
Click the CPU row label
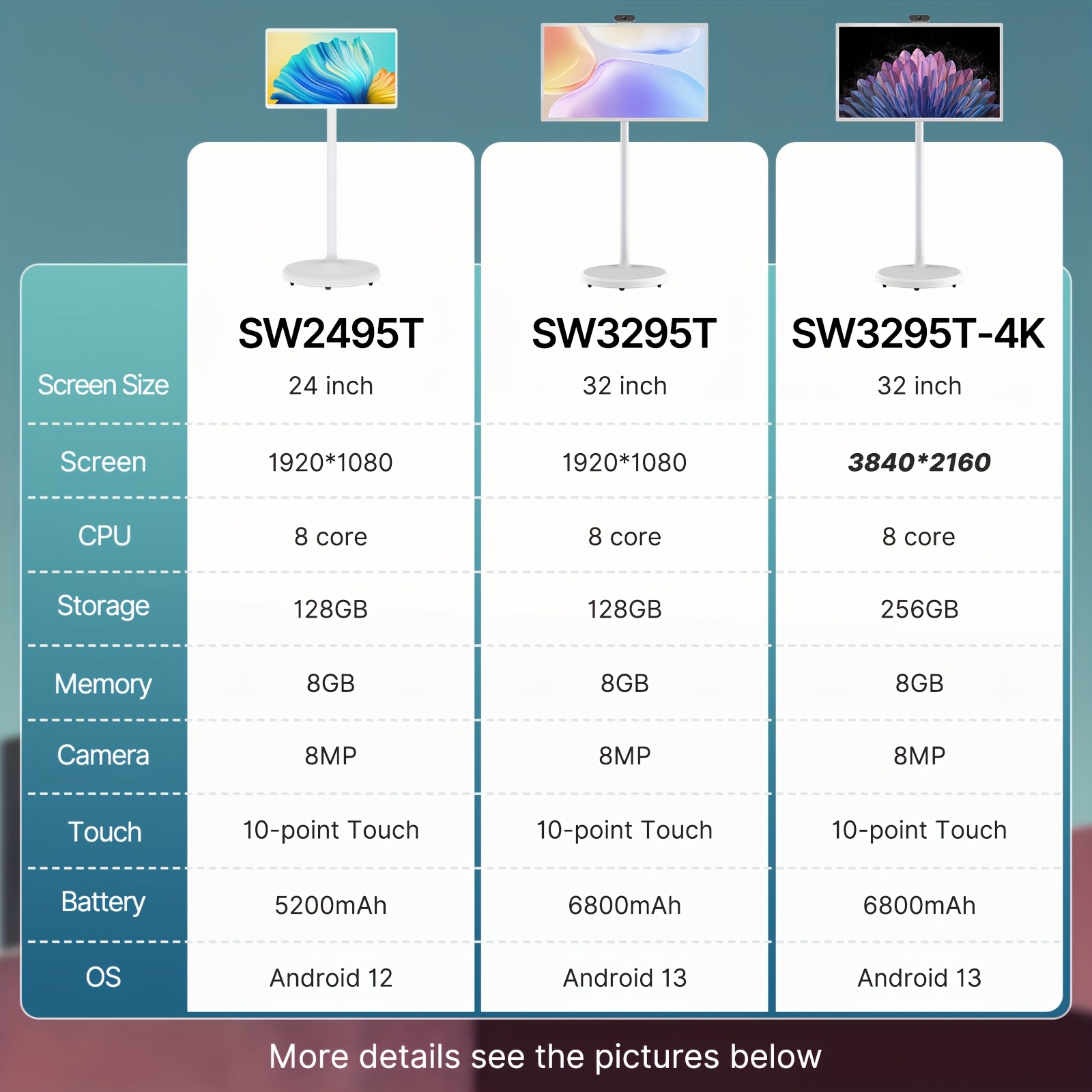click(104, 536)
